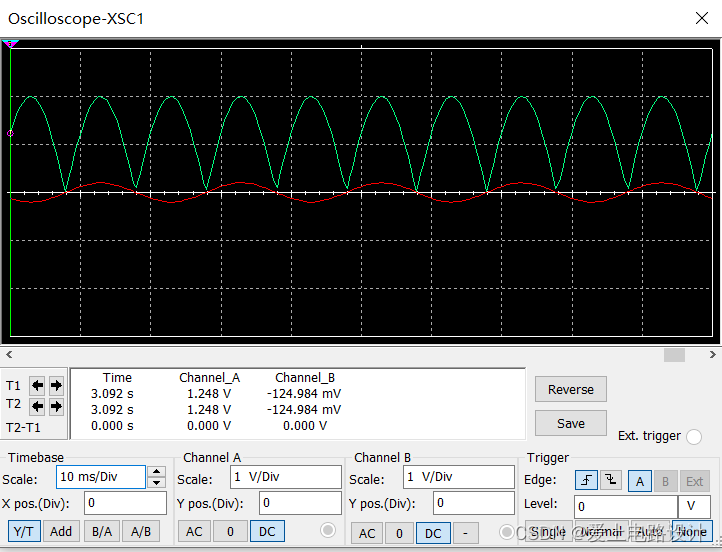Click Channel A Scale field
The height and width of the screenshot is (552, 722).
click(x=286, y=477)
